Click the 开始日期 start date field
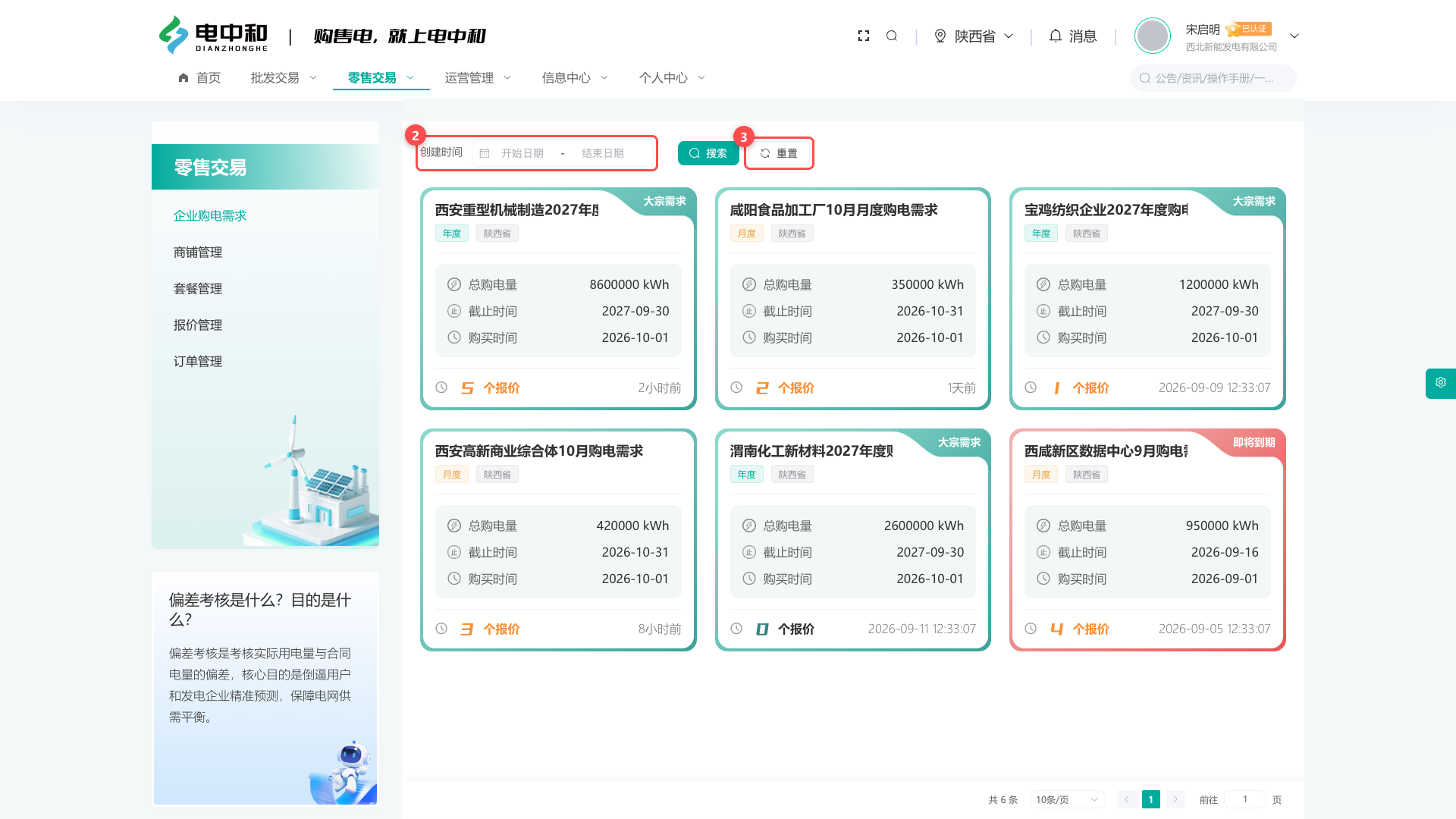The width and height of the screenshot is (1456, 819). tap(522, 153)
